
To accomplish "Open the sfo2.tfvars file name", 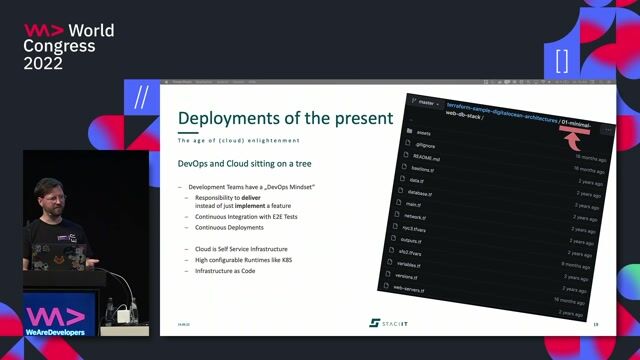I will (x=410, y=253).
